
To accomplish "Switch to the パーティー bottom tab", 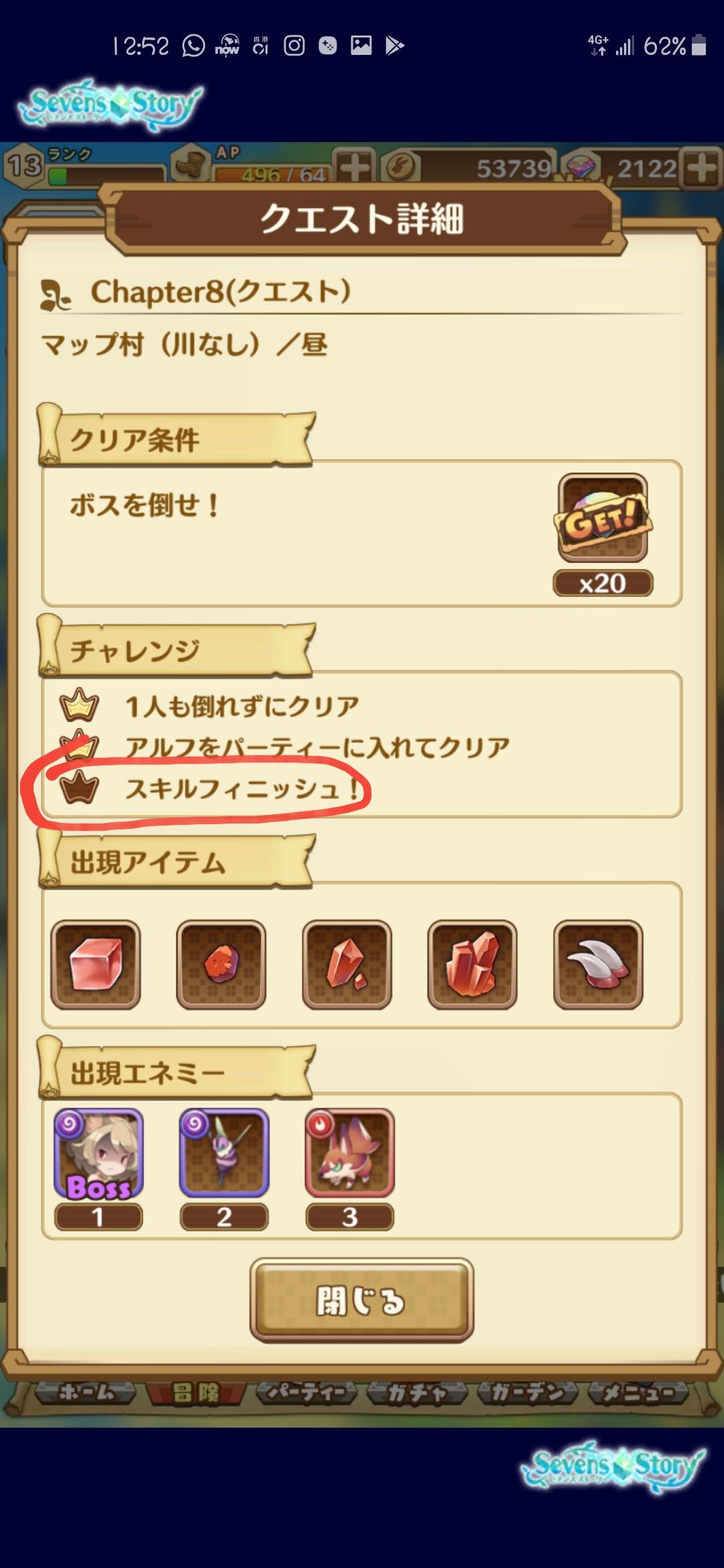I will click(x=306, y=1394).
